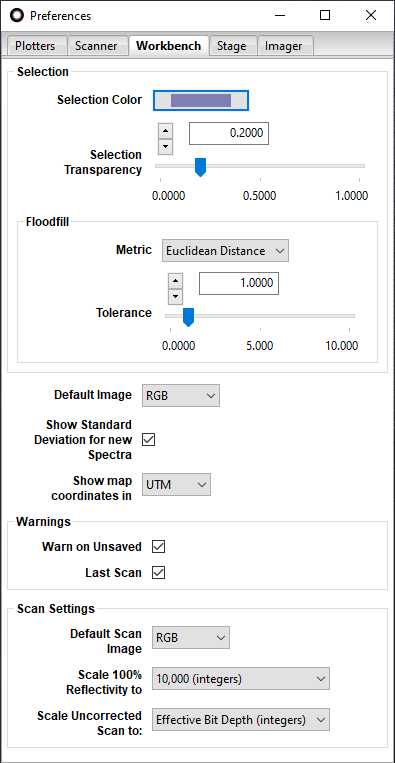This screenshot has height=763, width=395.
Task: Expand the Default Scan Image dropdown
Action: pos(191,637)
